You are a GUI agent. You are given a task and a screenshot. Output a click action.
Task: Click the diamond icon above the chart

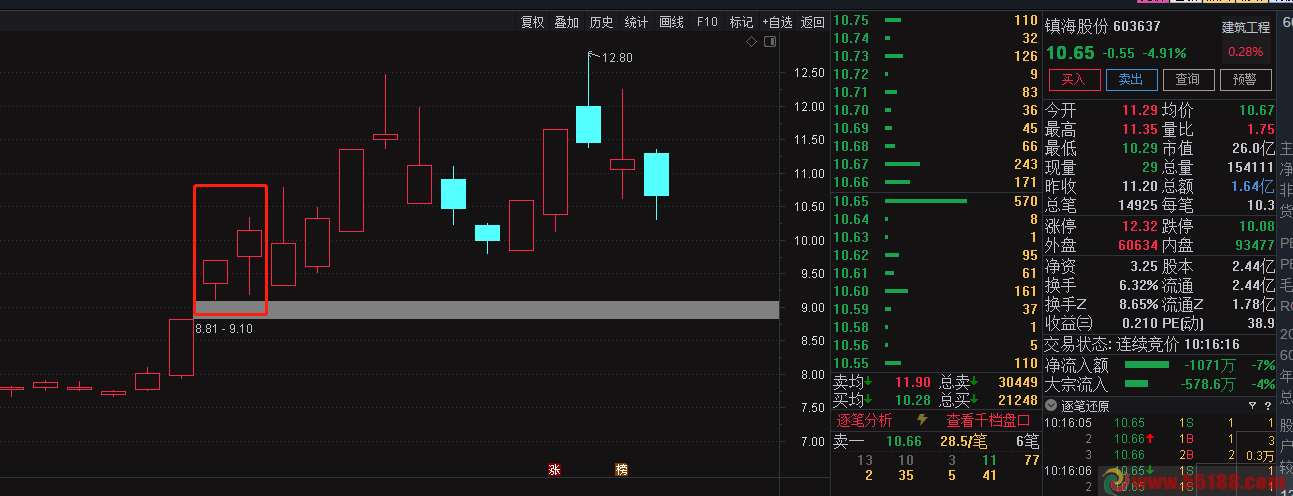(x=752, y=42)
